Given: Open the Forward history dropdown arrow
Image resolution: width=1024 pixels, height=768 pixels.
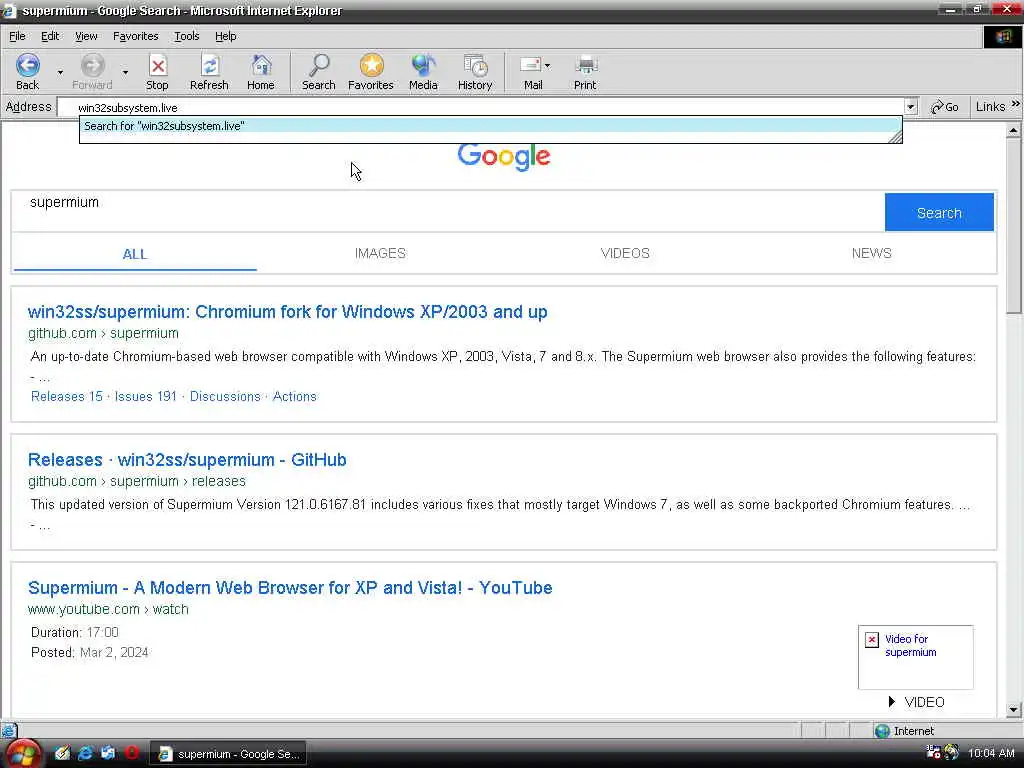Looking at the screenshot, I should click(x=125, y=72).
